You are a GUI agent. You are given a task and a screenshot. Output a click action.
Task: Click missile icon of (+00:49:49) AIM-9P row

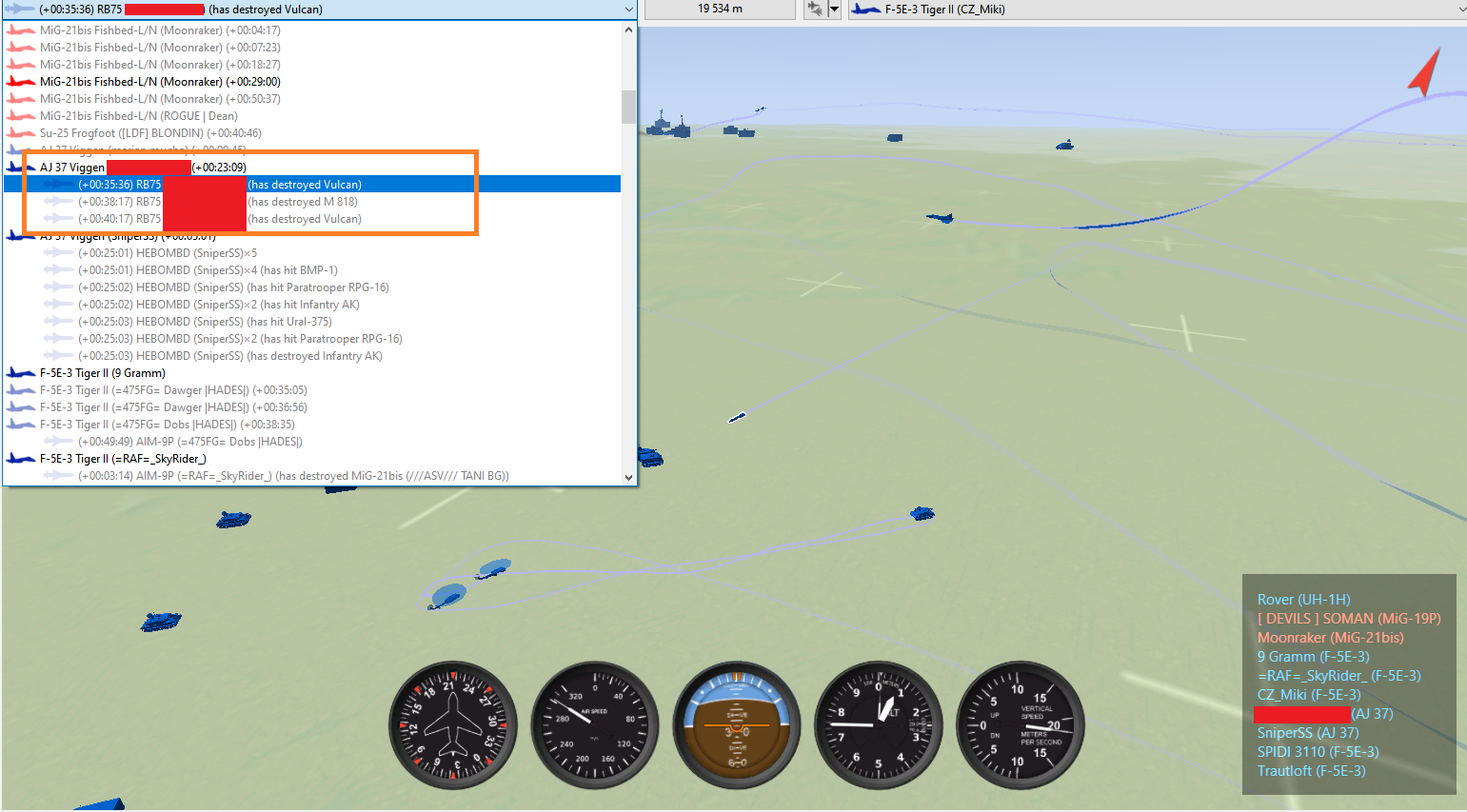[x=59, y=442]
